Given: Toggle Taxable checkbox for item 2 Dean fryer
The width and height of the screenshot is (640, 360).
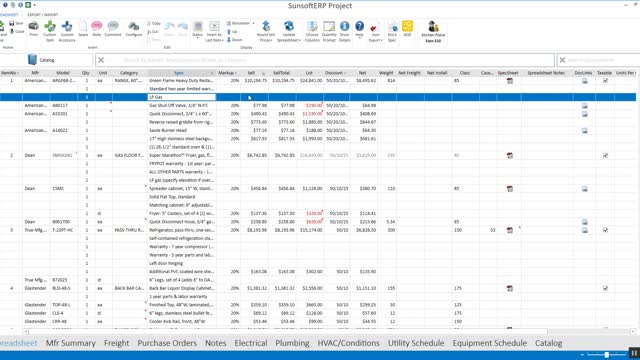Looking at the screenshot, I should point(605,156).
